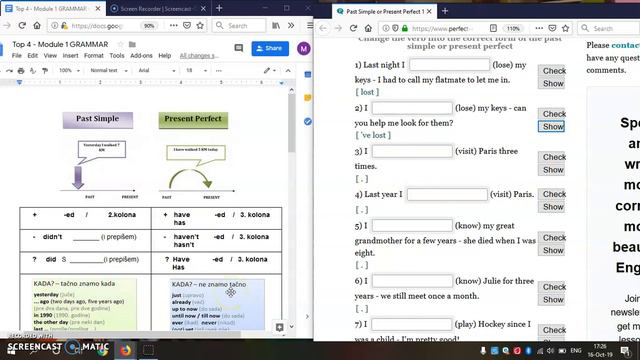
Task: Open Keep notes in Docs side panel
Action: point(308,98)
